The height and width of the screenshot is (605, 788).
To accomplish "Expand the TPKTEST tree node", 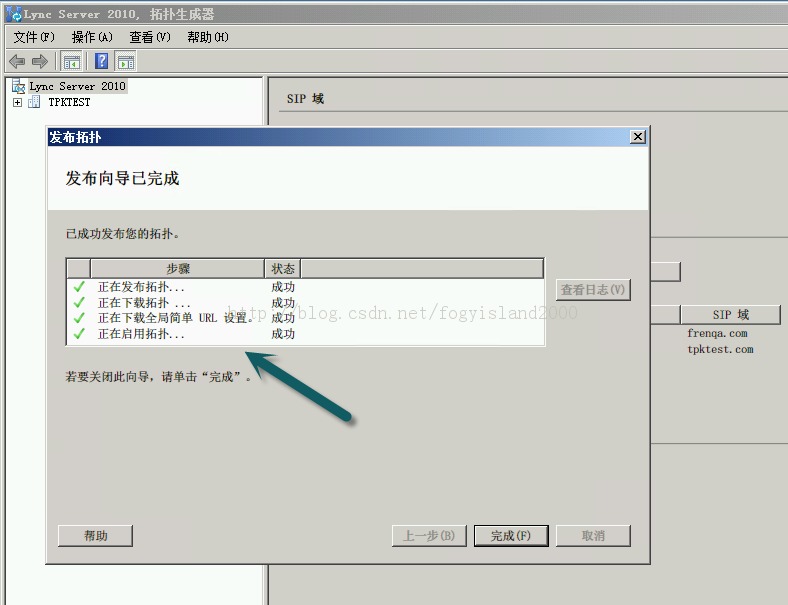I will tap(18, 103).
